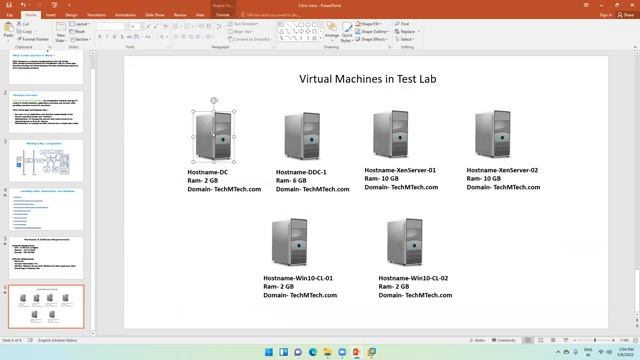640x360 pixels.
Task: Open Microsoft Edge from taskbar
Action: (x=313, y=352)
